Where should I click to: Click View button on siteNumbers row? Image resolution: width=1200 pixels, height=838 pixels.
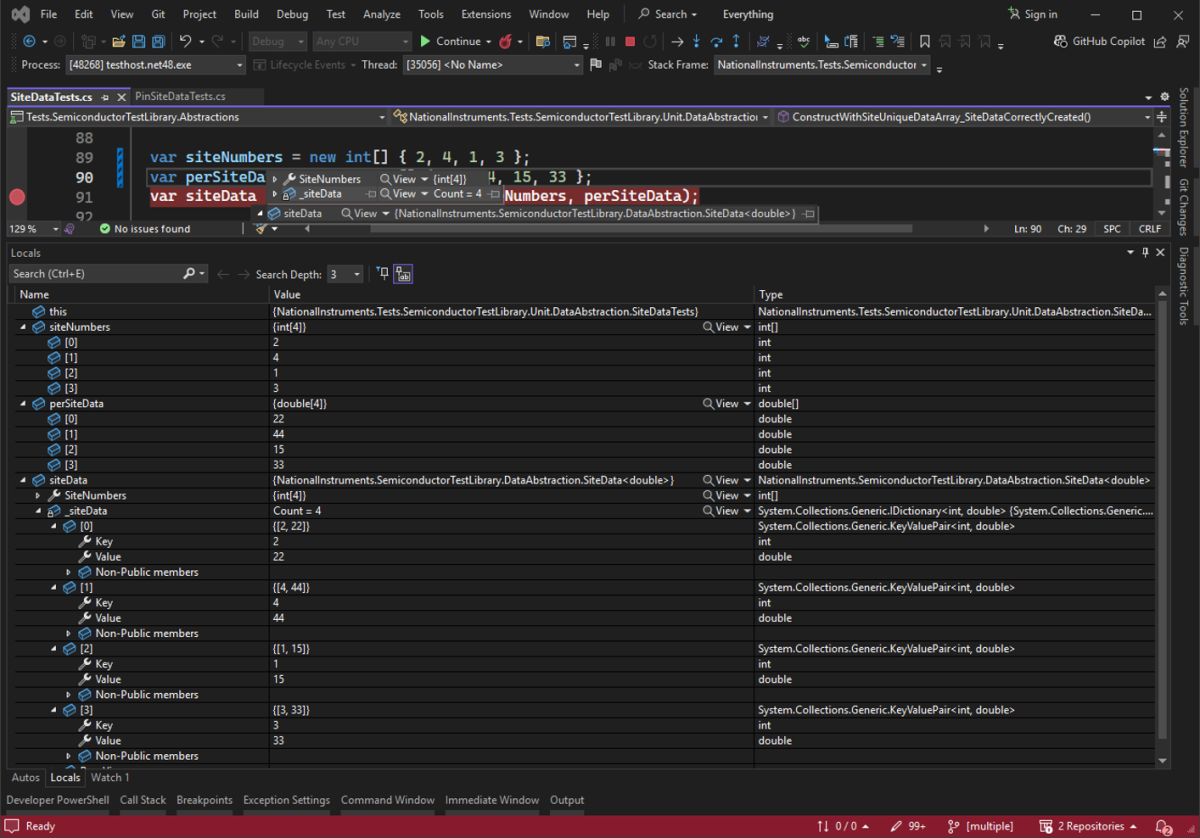pyautogui.click(x=721, y=327)
